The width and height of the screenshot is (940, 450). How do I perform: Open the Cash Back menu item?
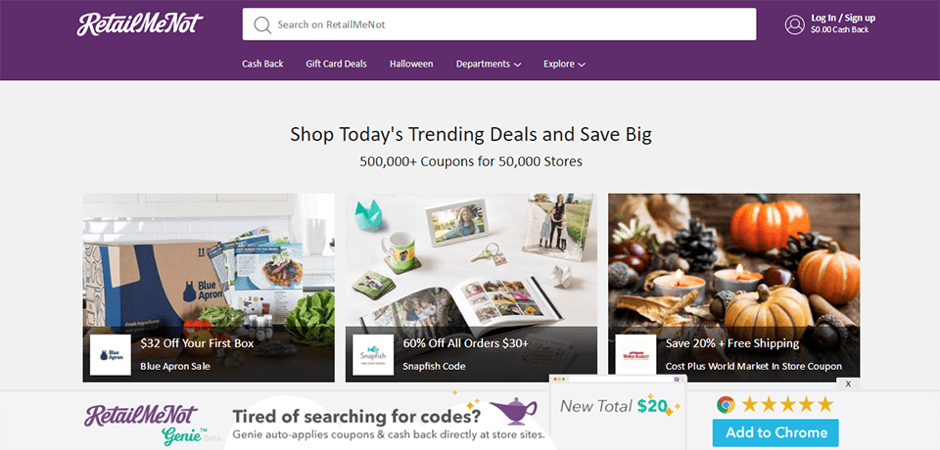click(263, 64)
